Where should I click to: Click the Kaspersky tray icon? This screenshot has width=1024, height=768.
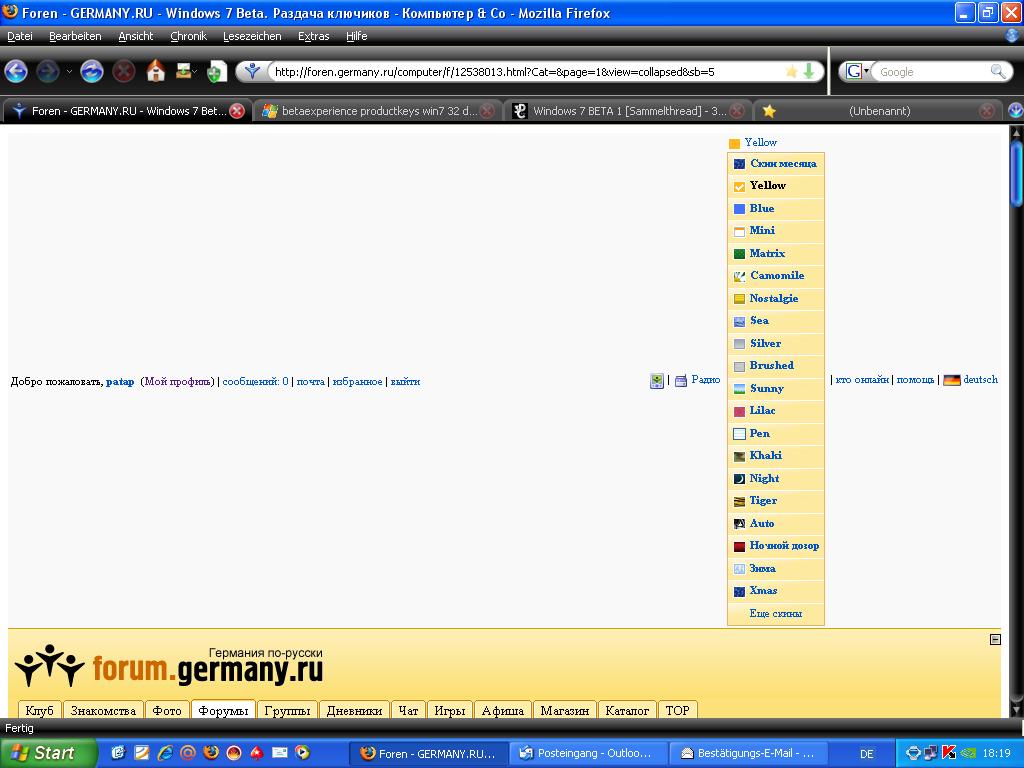point(948,753)
